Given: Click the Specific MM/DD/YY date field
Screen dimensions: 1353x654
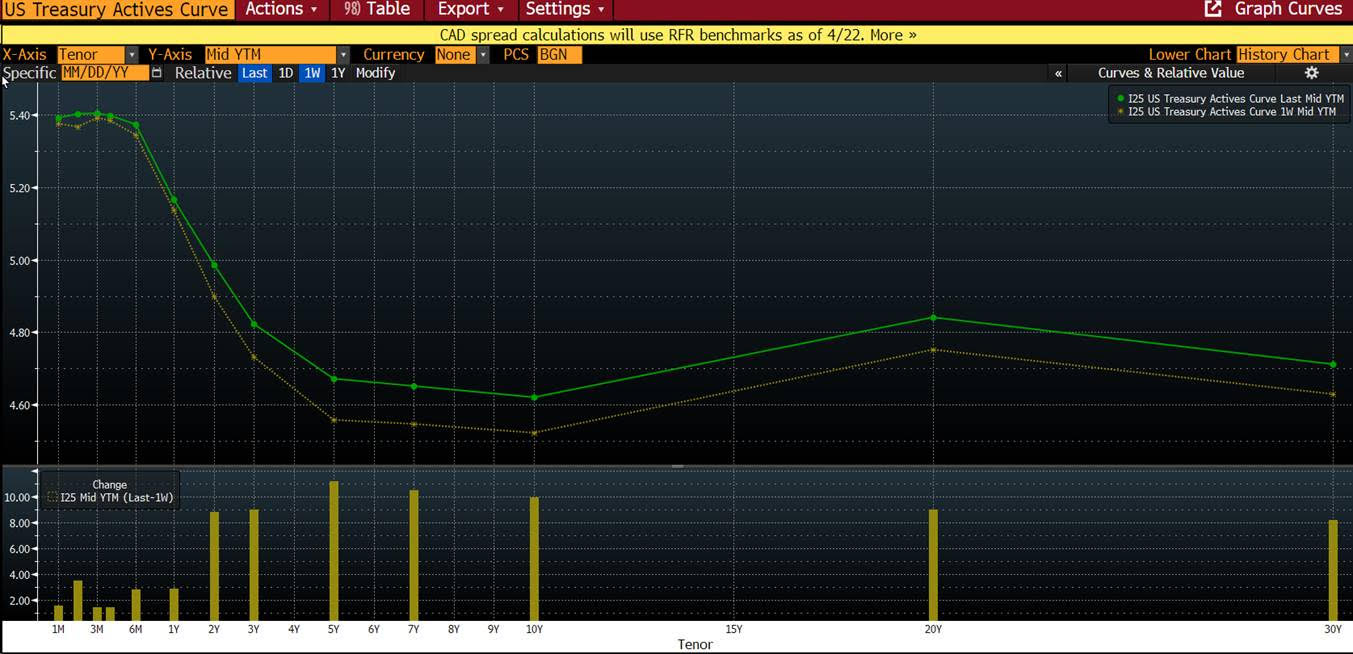Looking at the screenshot, I should click(105, 73).
